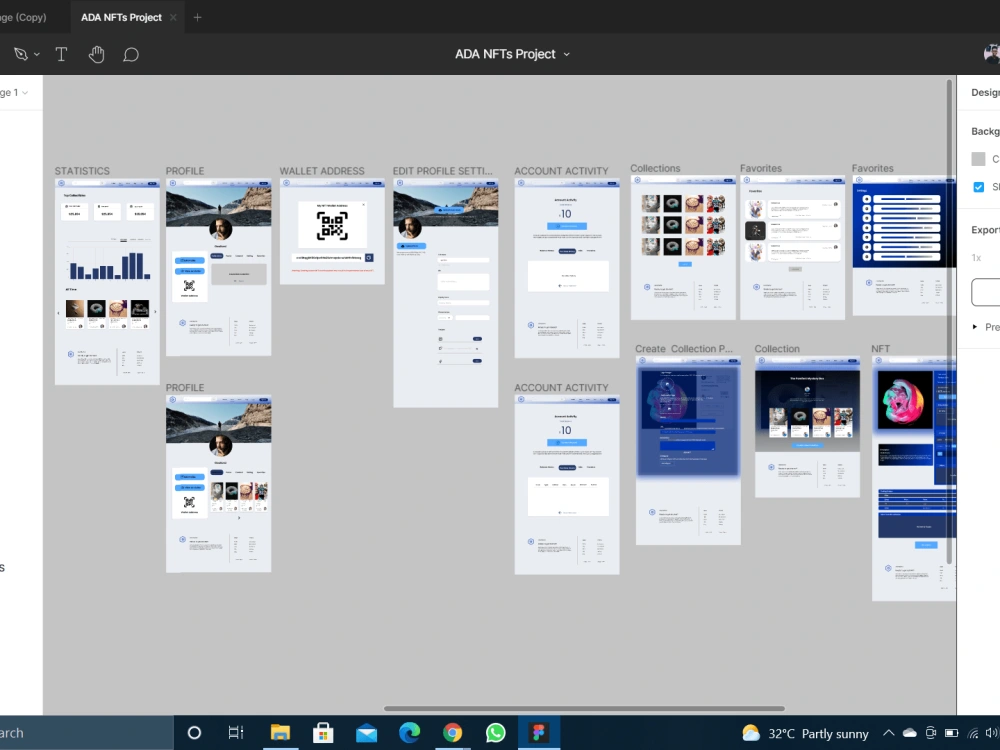
Task: Open Task View on the taskbar
Action: pyautogui.click(x=236, y=733)
